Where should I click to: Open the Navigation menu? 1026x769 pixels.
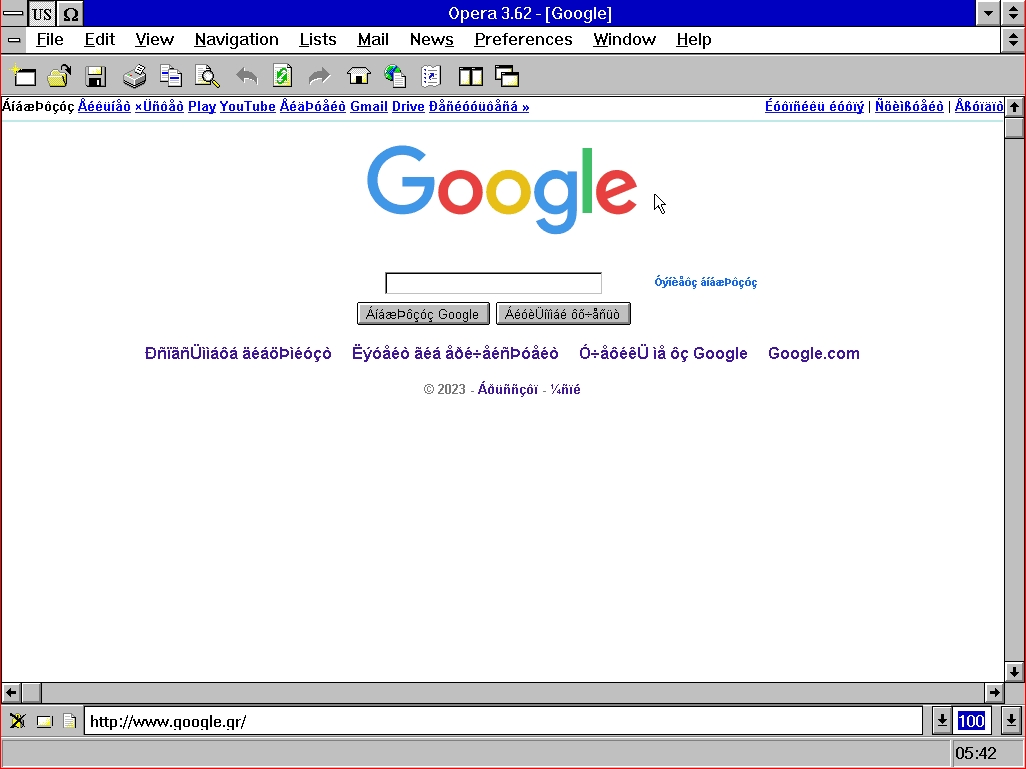(236, 40)
